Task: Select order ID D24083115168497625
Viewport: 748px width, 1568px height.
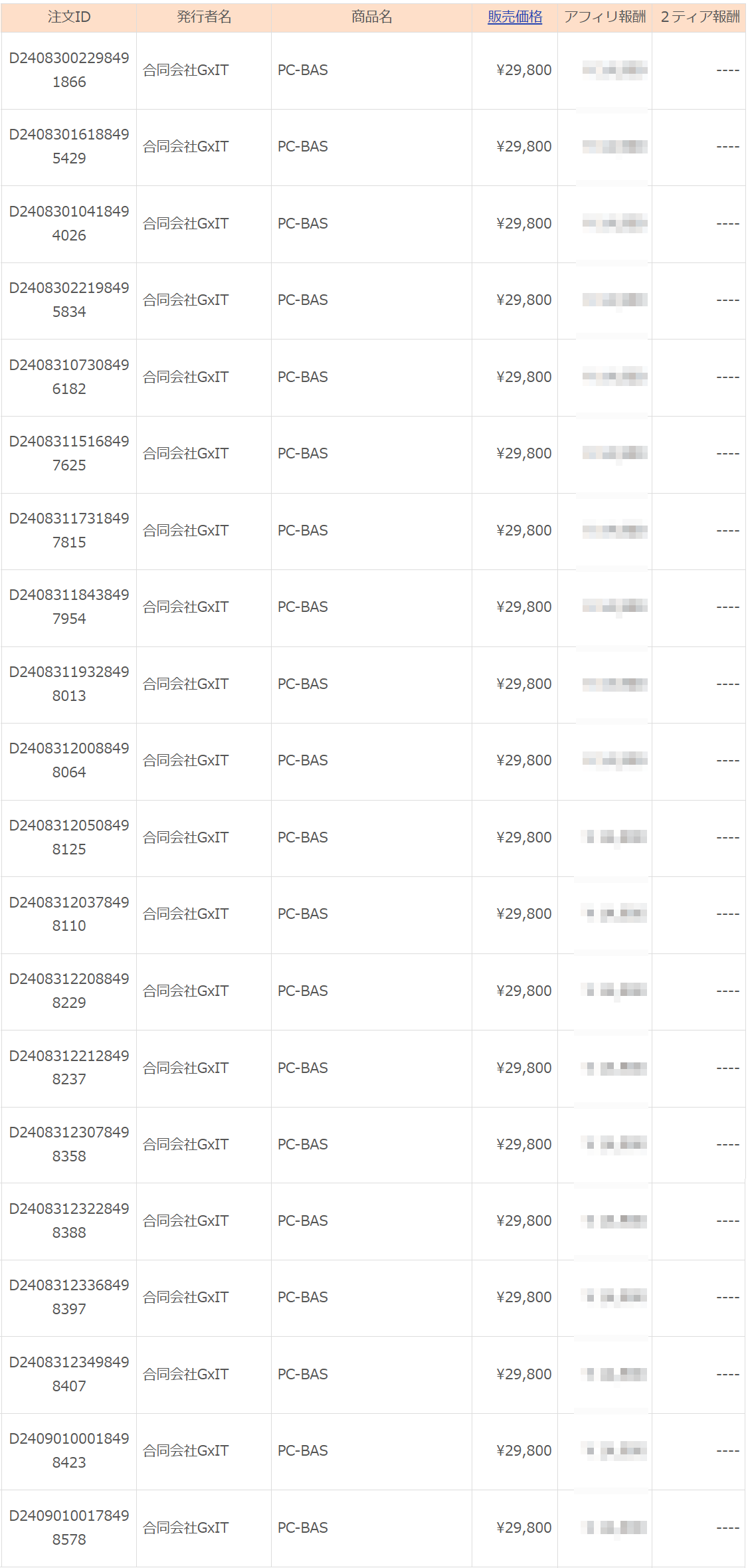Action: click(69, 453)
